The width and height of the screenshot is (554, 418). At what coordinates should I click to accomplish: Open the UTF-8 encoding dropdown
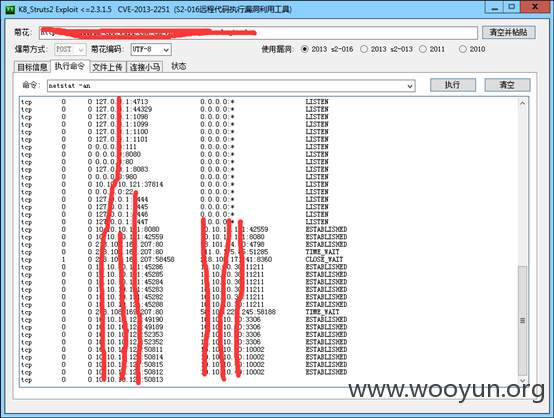[151, 49]
